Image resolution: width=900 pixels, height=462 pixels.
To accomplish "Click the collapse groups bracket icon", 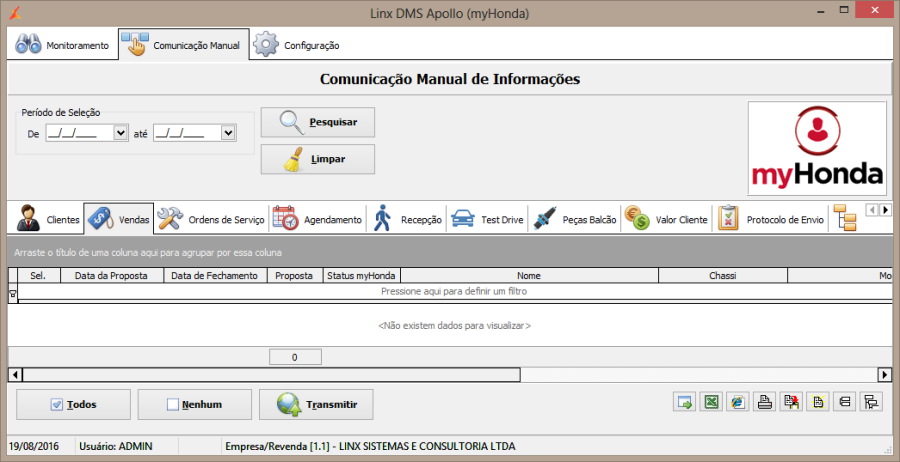I will tap(844, 402).
